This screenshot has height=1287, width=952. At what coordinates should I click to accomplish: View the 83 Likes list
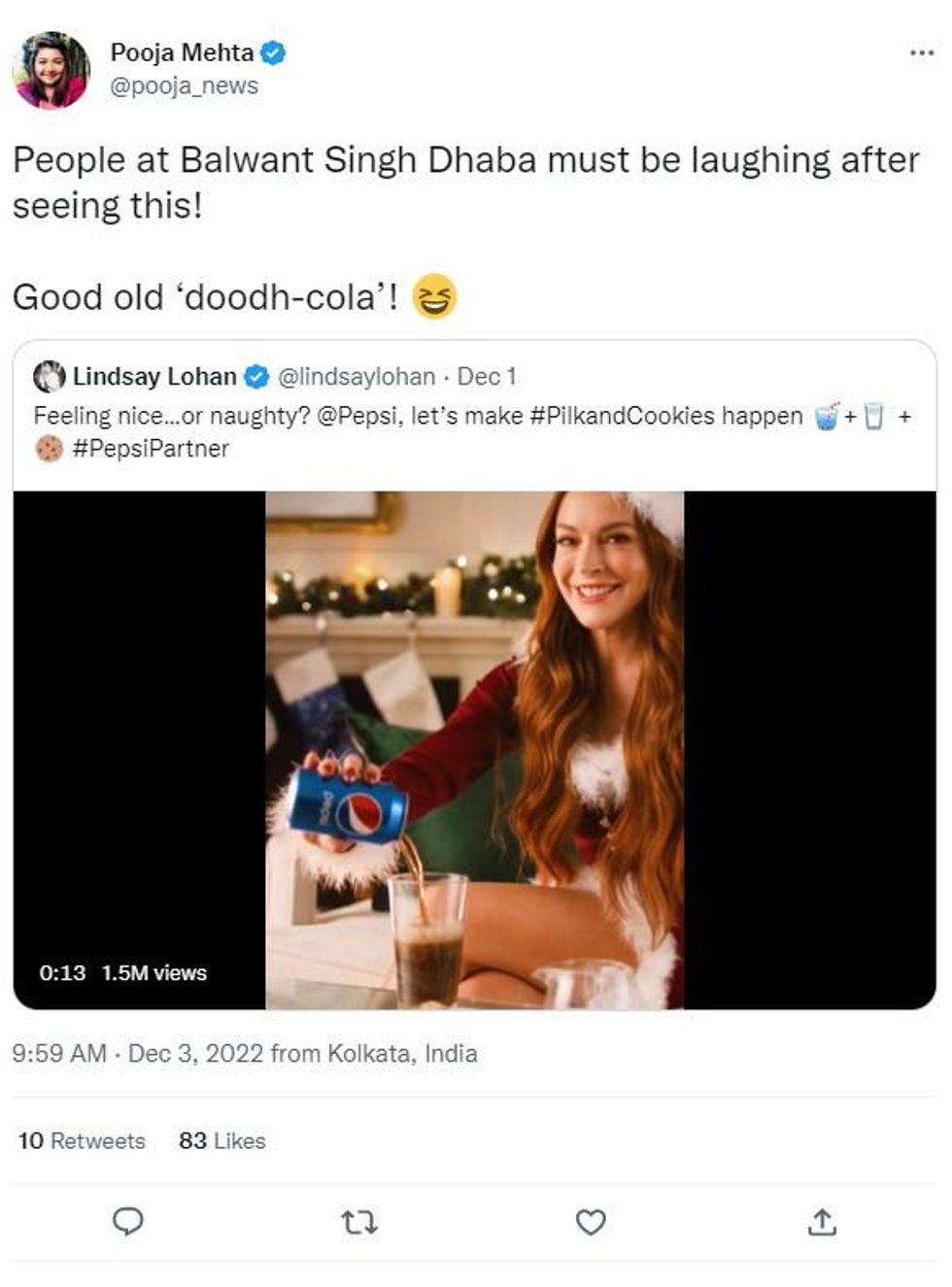click(221, 1140)
